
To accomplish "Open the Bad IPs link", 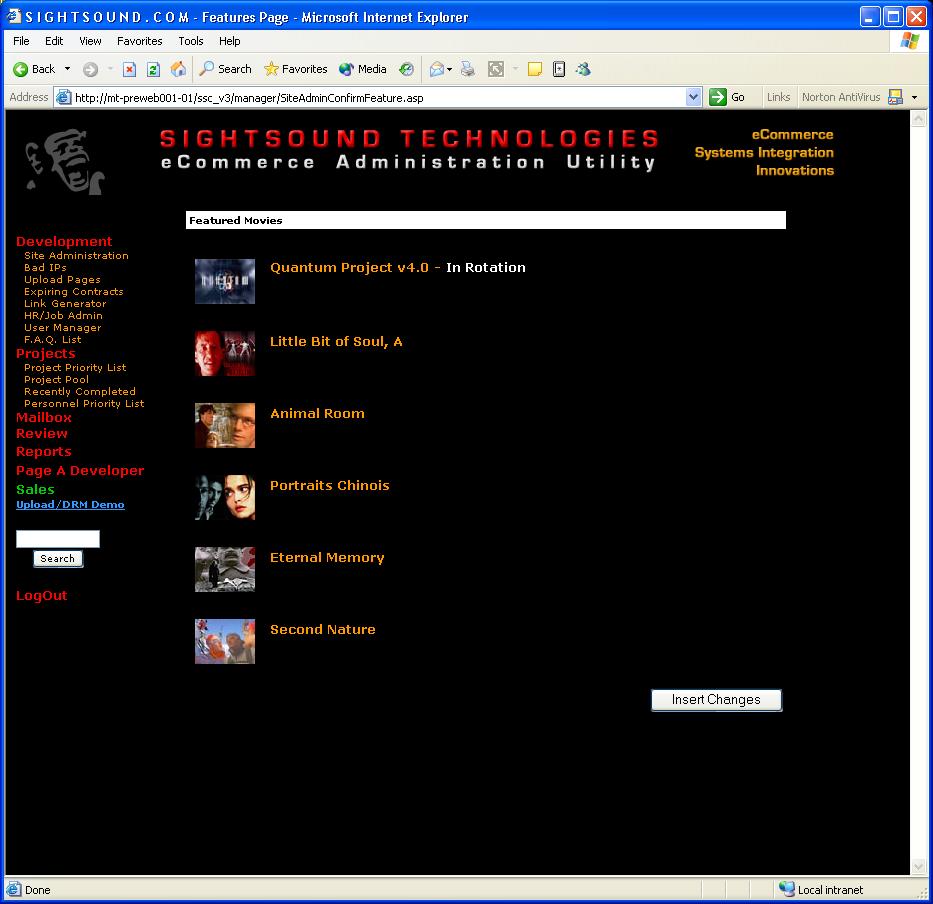I will 45,268.
